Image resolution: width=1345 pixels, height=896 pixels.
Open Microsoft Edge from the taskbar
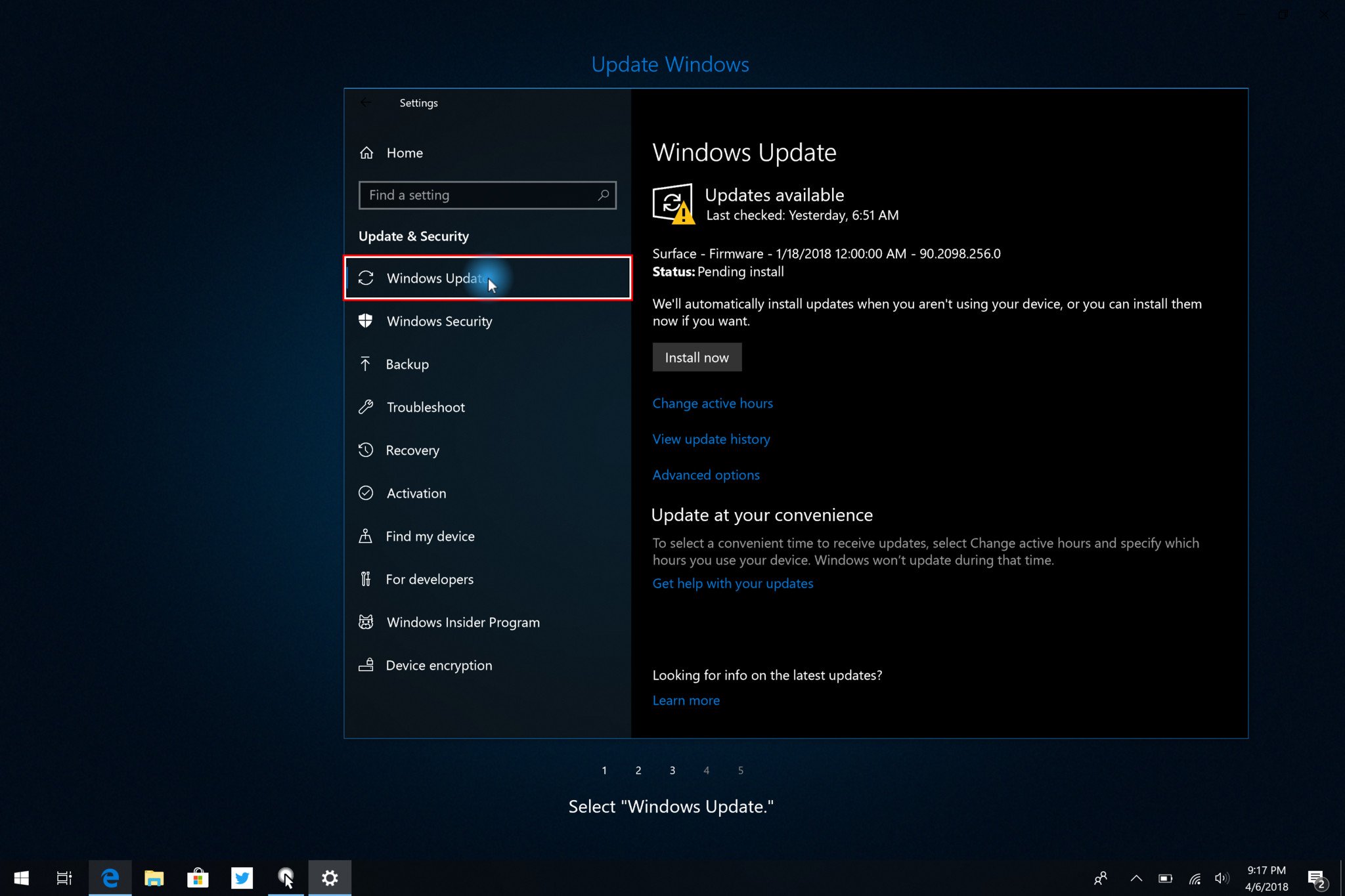tap(110, 878)
